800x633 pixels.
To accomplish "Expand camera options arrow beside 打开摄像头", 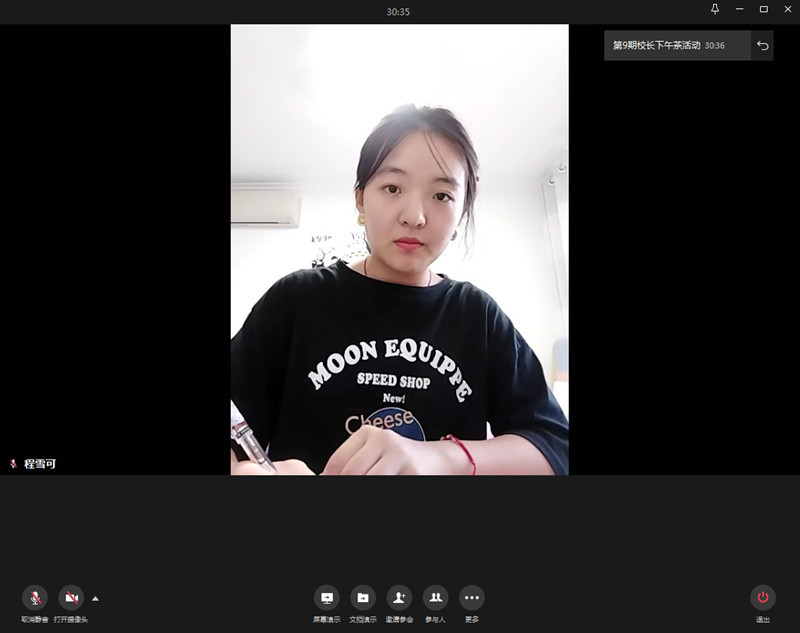I will click(95, 598).
